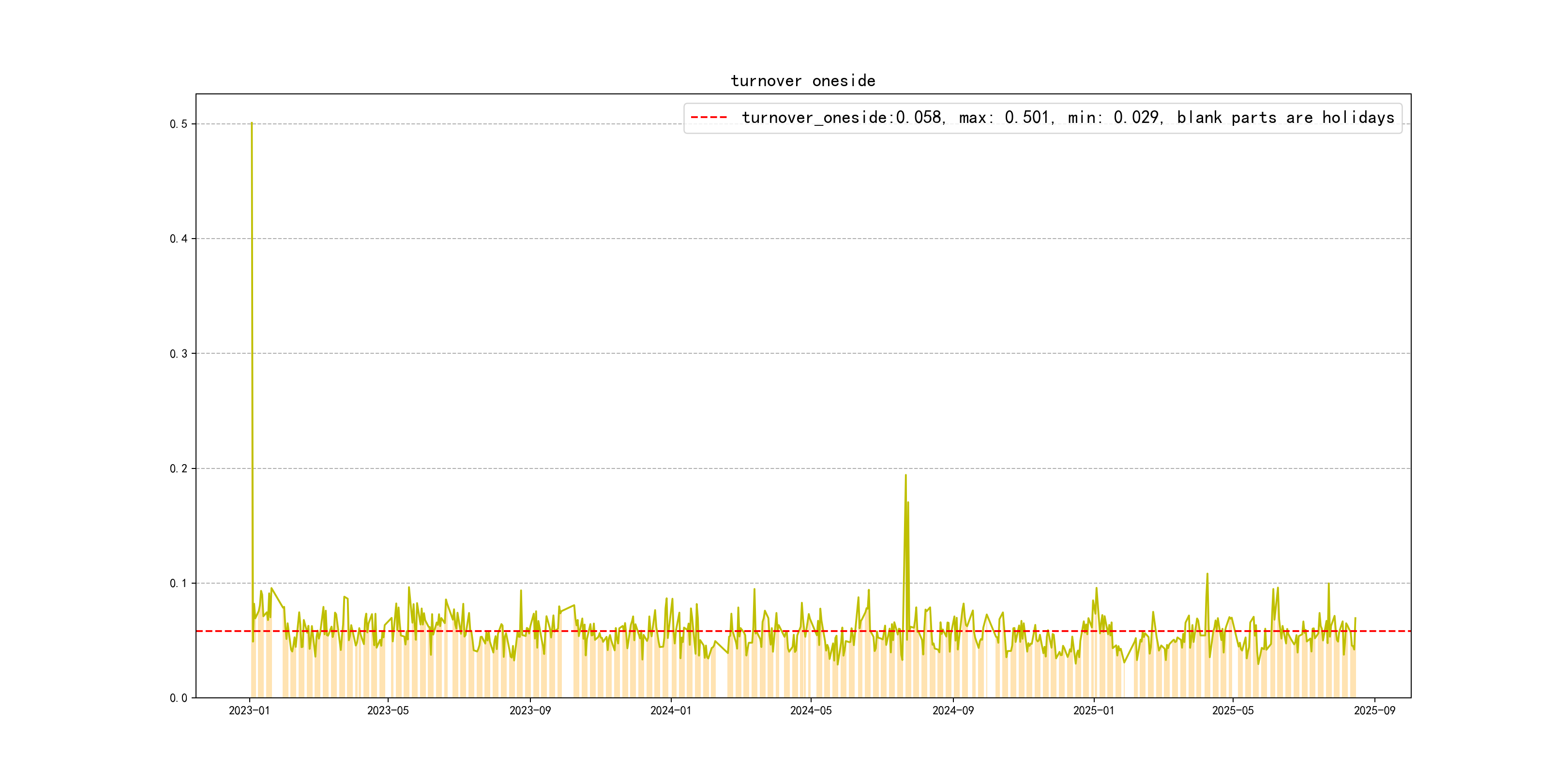Viewport: 1568px width, 784px height.
Task: Click the 2023-05 x-axis date label
Action: (x=388, y=710)
